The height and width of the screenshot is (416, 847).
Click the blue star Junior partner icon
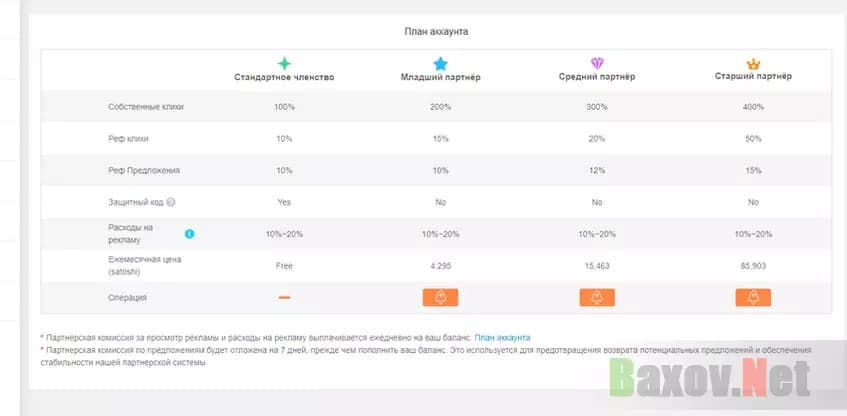(x=440, y=63)
